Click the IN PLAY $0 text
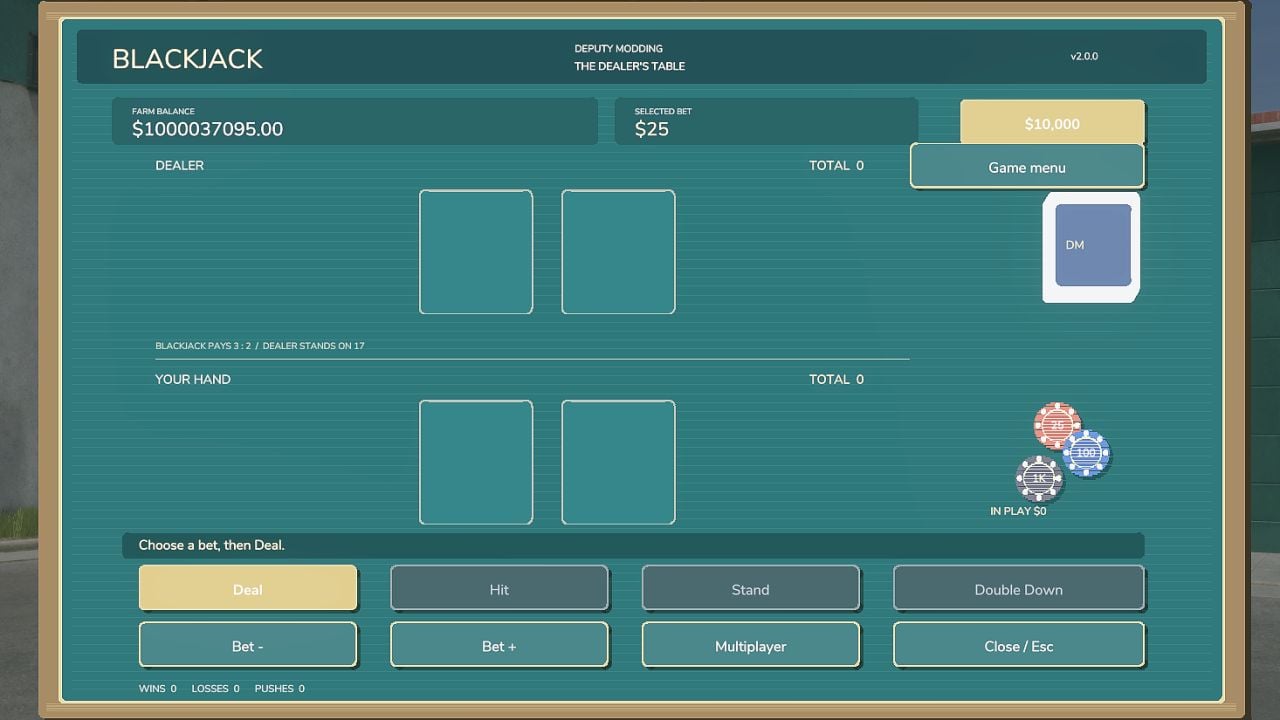The height and width of the screenshot is (720, 1280). coord(1018,511)
